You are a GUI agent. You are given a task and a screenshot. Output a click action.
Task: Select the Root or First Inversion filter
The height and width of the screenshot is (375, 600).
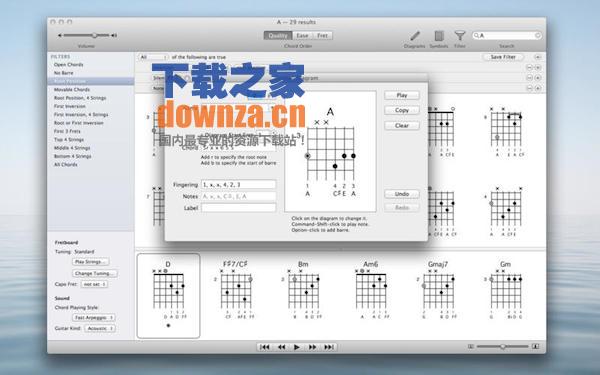pyautogui.click(x=79, y=123)
